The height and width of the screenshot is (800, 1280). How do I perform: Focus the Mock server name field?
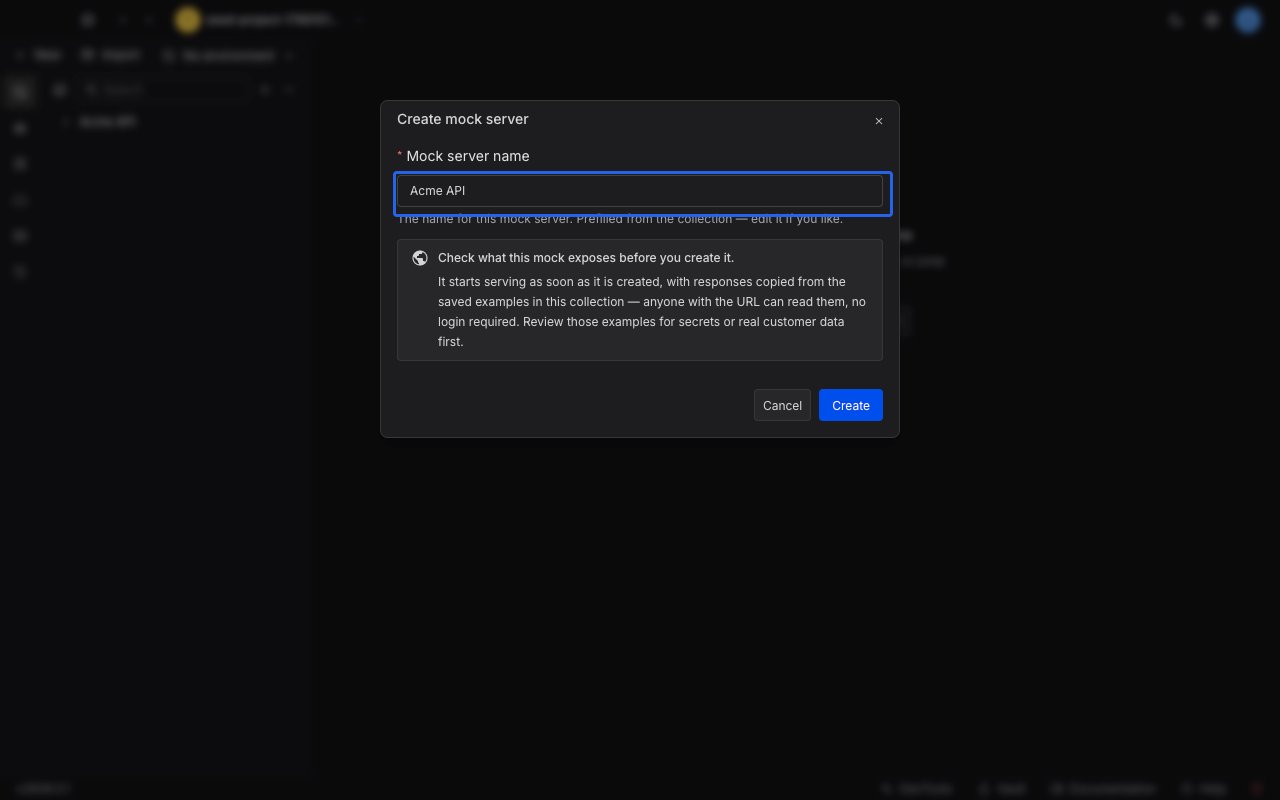[640, 191]
